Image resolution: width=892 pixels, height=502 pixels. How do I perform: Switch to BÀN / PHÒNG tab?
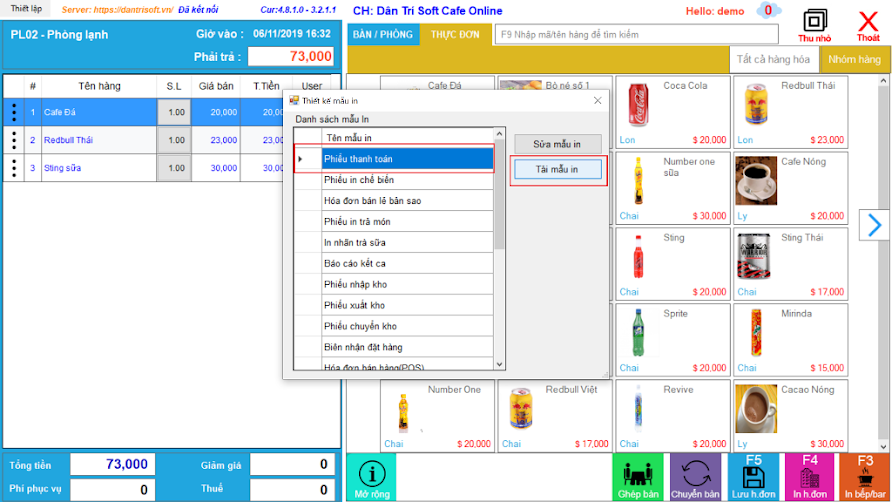(383, 35)
